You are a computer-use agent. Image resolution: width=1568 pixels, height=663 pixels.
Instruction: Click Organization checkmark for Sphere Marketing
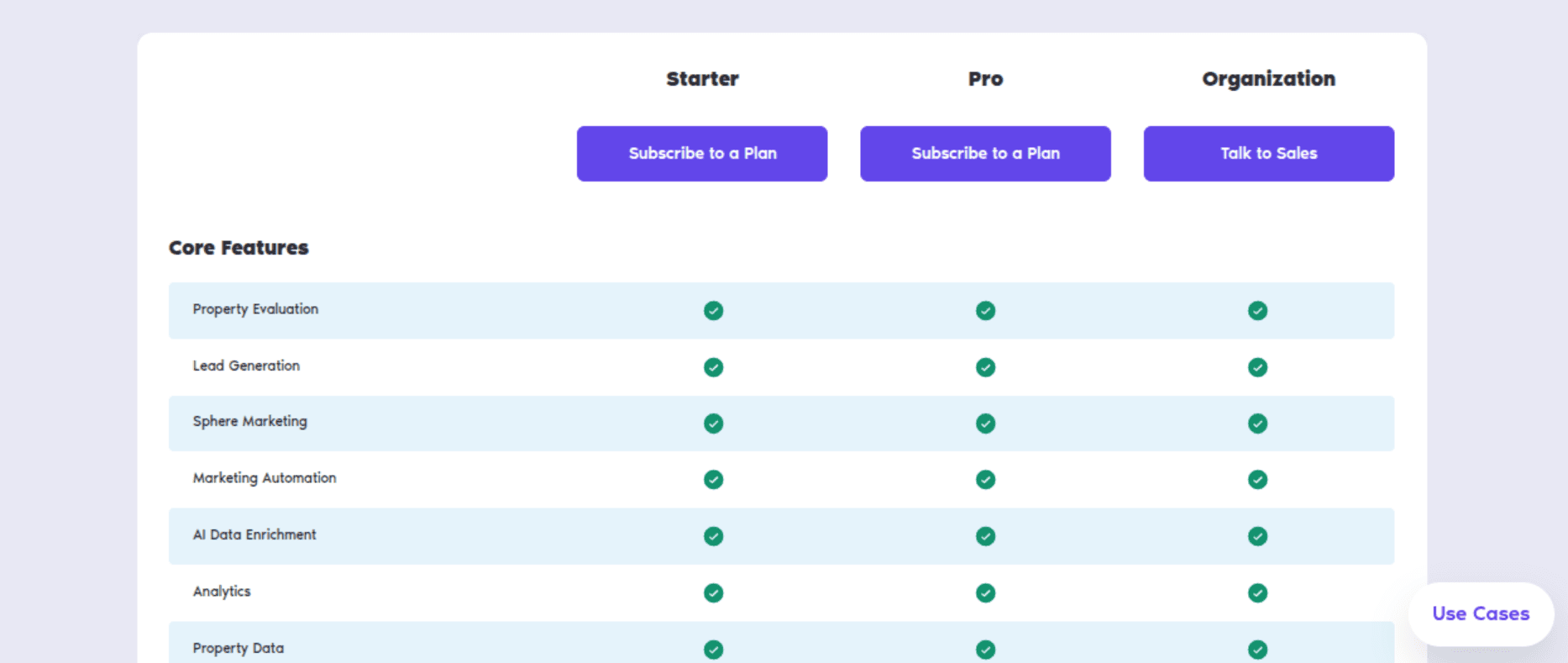click(1257, 424)
